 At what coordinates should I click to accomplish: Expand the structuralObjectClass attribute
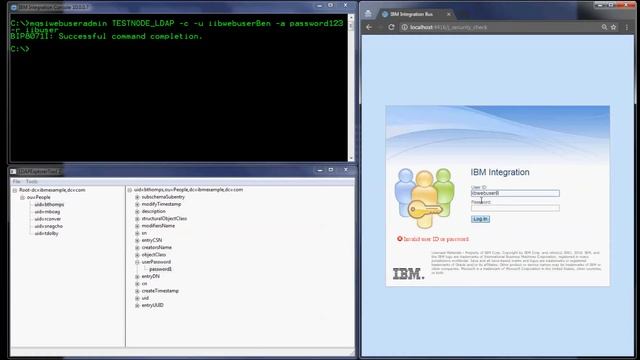[x=138, y=219]
